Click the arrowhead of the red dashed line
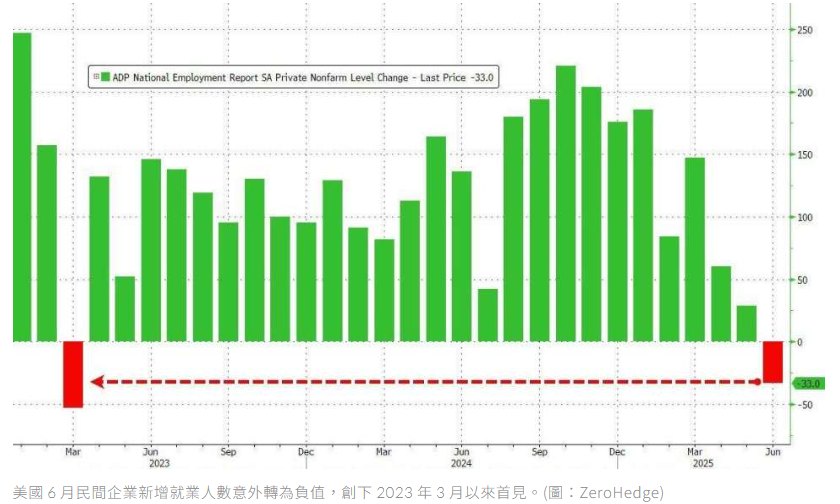Image resolution: width=840 pixels, height=504 pixels. [96, 381]
